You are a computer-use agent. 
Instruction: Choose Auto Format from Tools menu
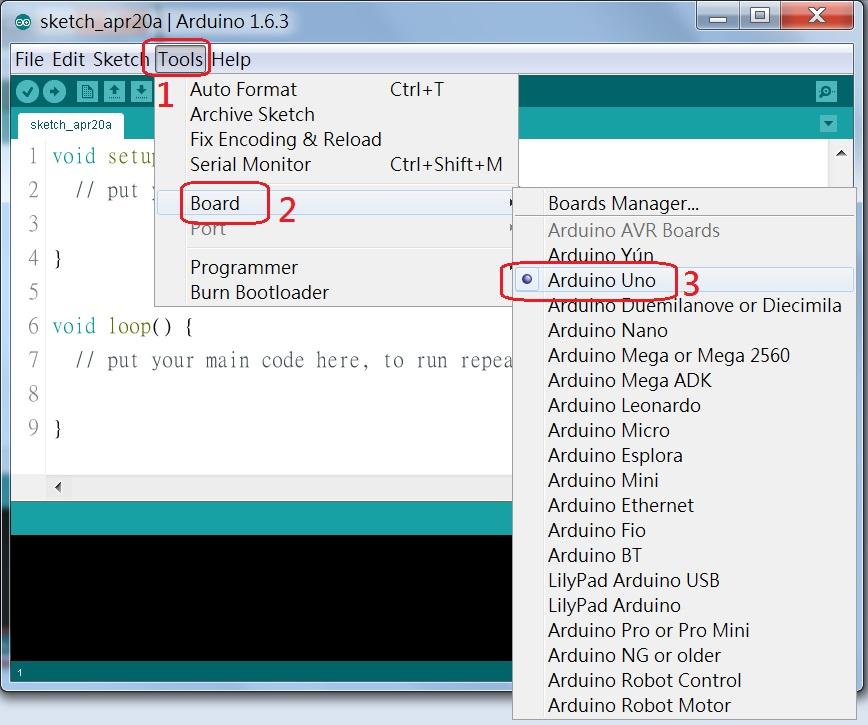336,90
